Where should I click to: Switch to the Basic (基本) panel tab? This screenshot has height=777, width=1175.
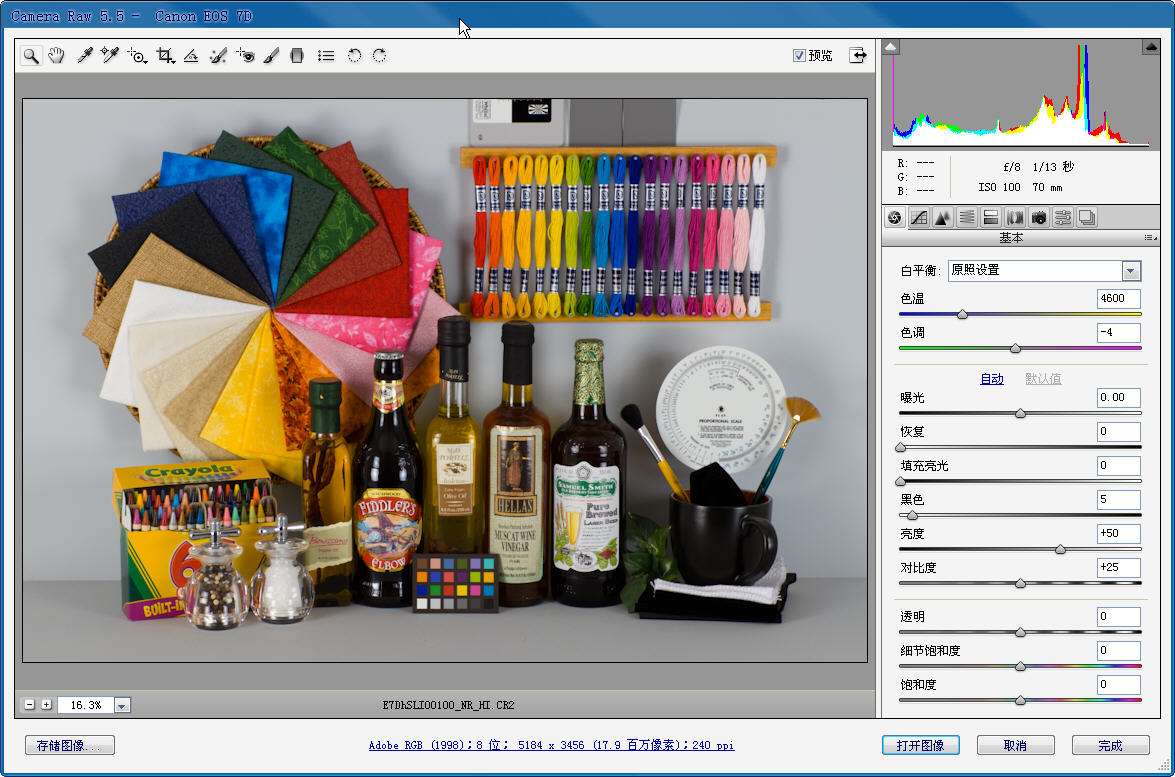coord(894,217)
